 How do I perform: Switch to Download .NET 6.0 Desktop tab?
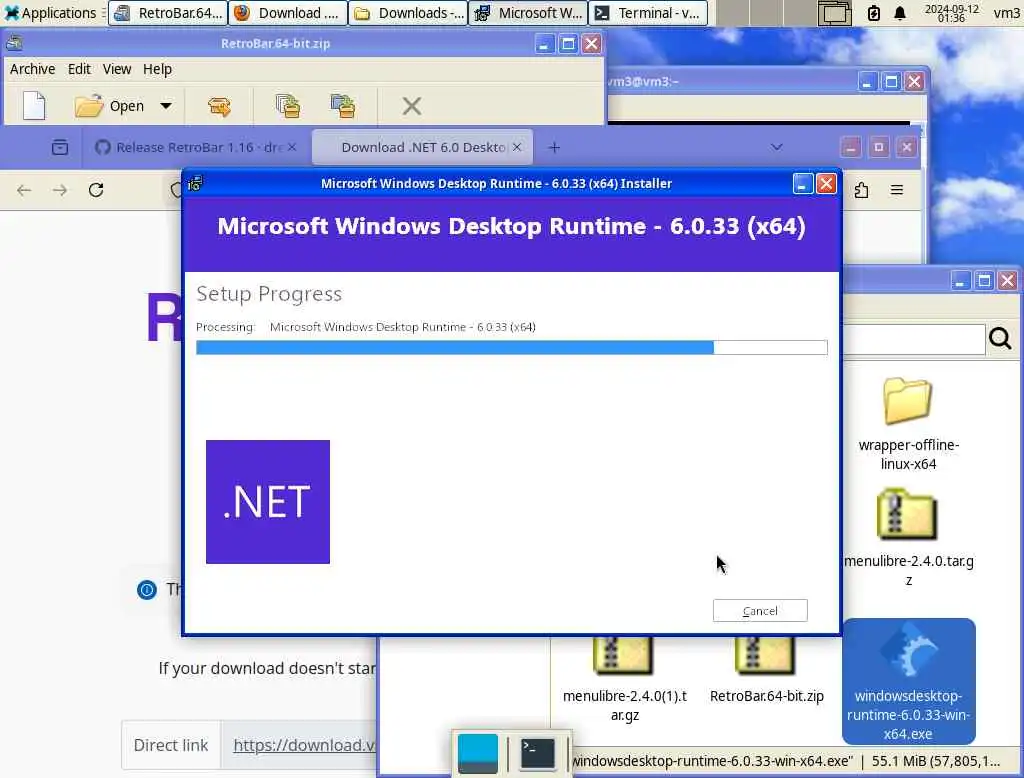[x=423, y=148]
